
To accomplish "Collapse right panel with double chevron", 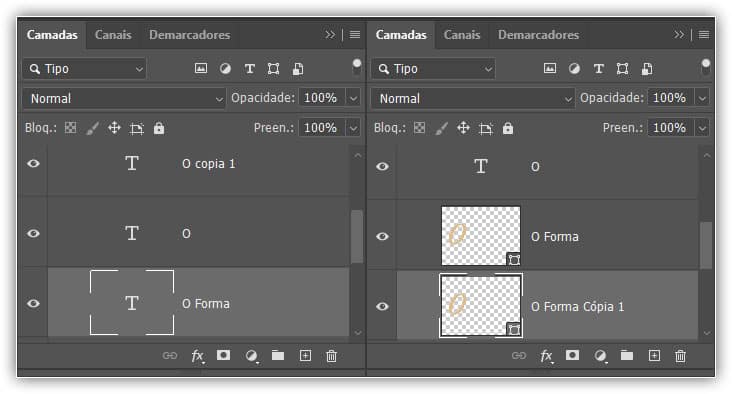I will coord(679,35).
